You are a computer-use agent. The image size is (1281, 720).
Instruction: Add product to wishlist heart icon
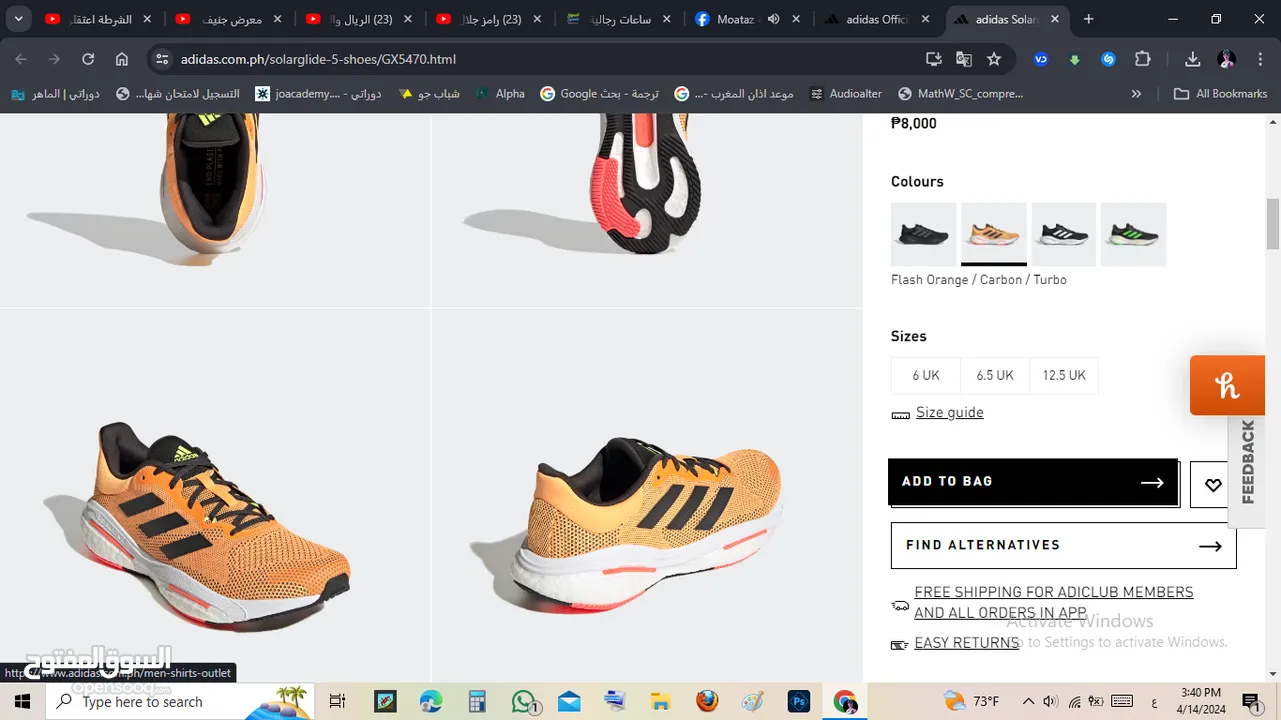1213,485
